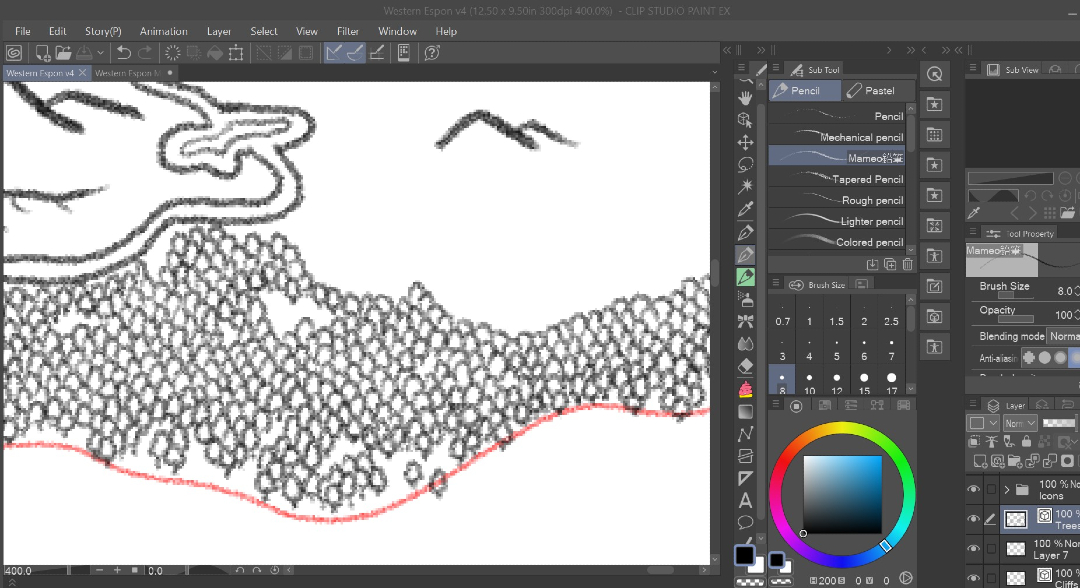Screen dimensions: 1080x588
Task: Select the Text tool
Action: click(x=745, y=501)
